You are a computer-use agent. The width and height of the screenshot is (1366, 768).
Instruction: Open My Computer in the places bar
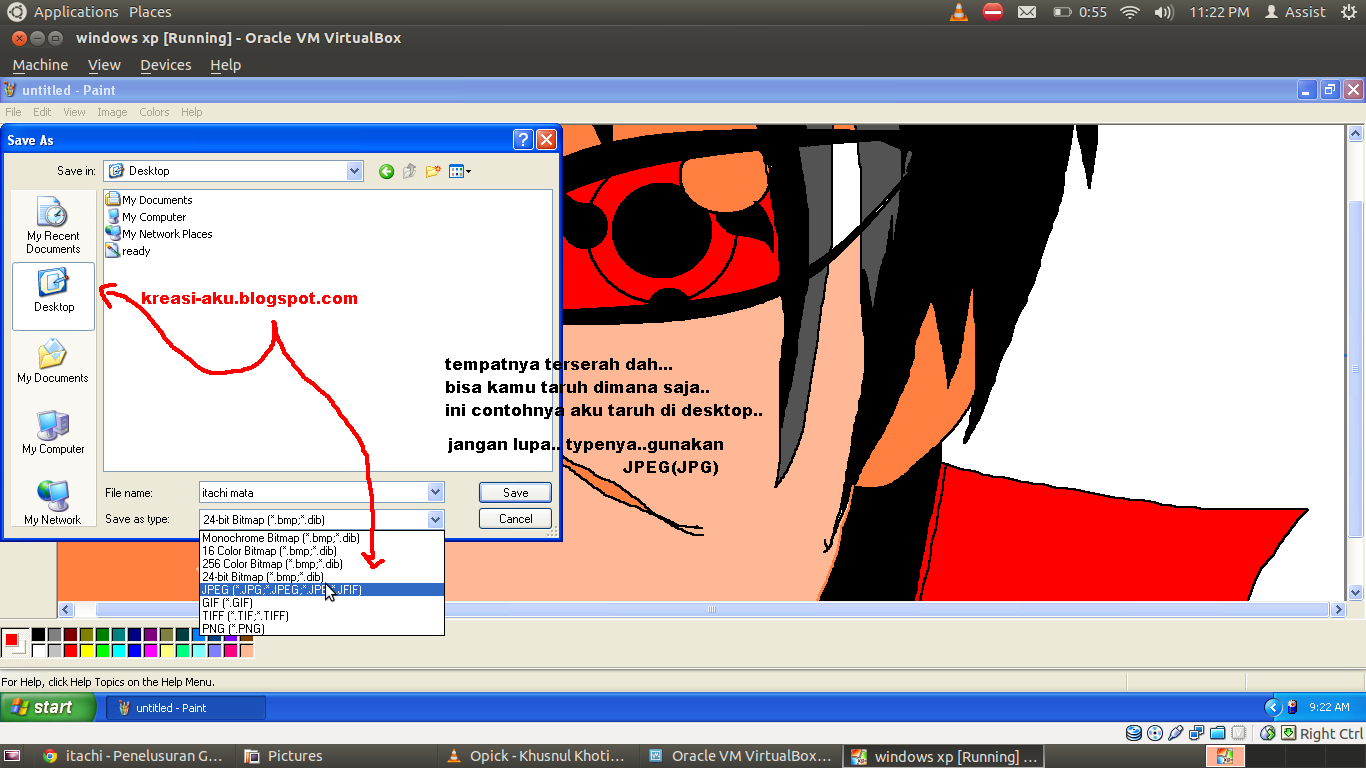pos(53,433)
